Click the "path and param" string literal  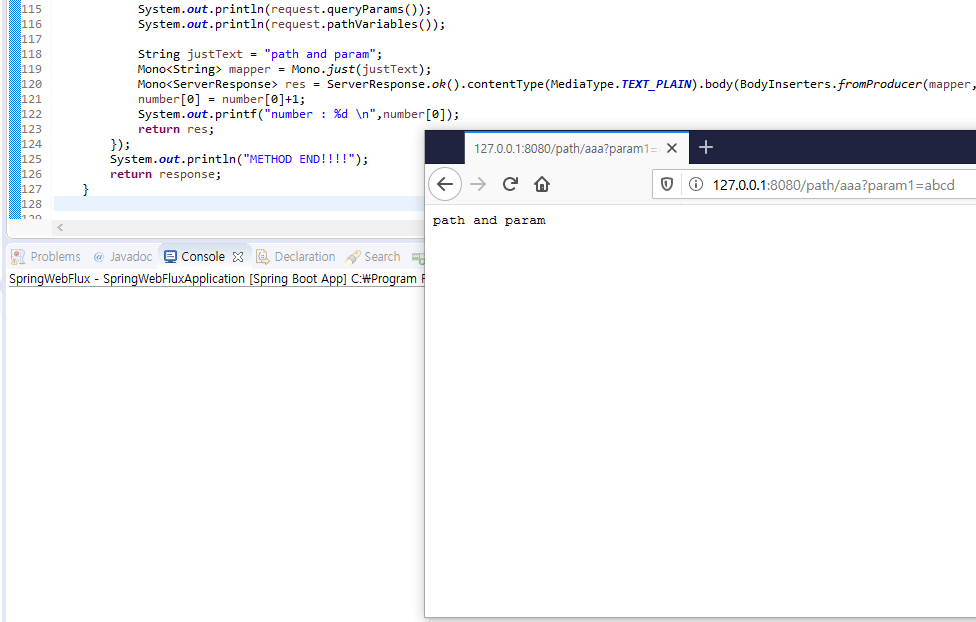coord(320,54)
